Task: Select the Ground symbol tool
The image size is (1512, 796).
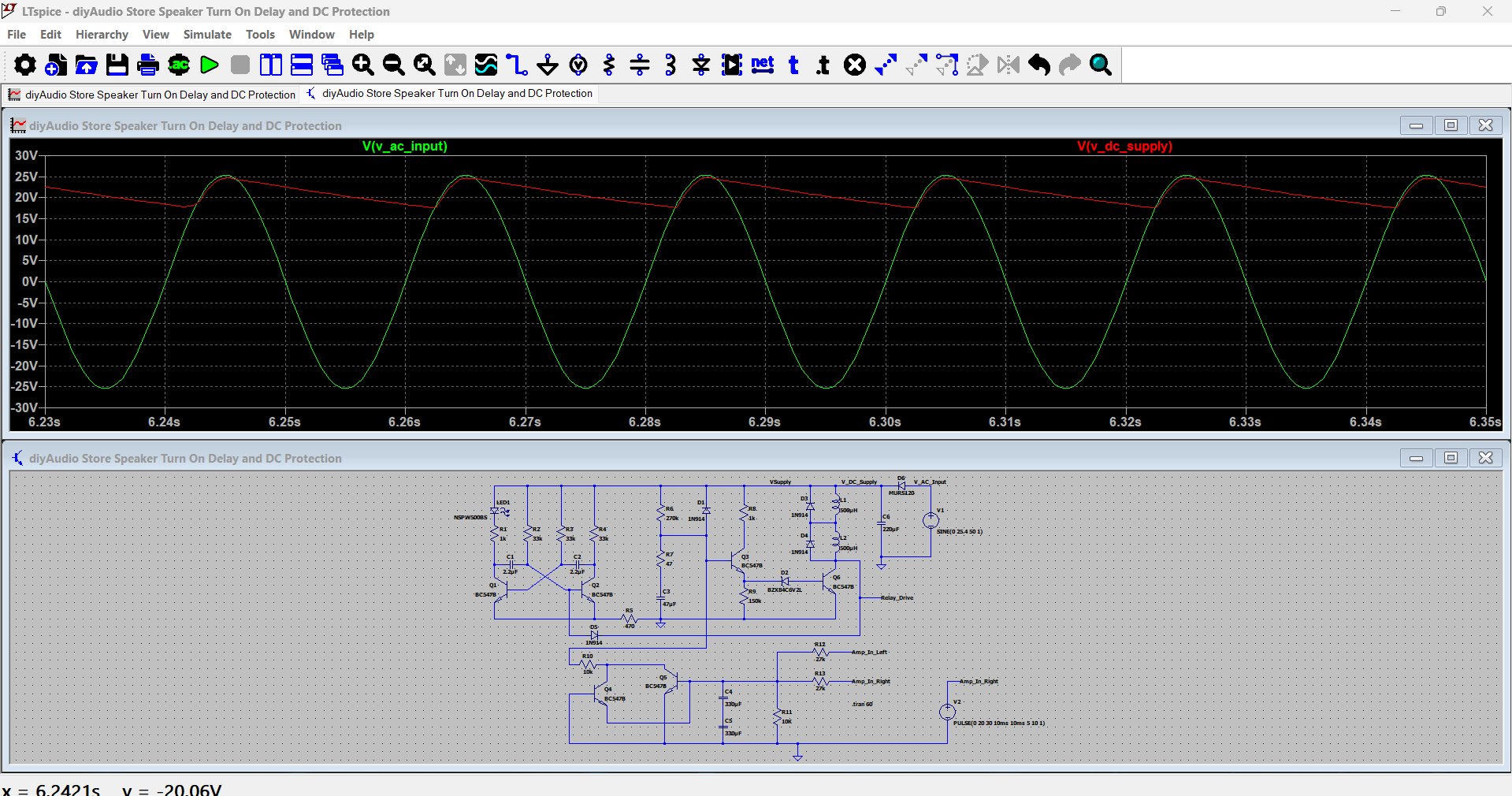Action: 548,65
